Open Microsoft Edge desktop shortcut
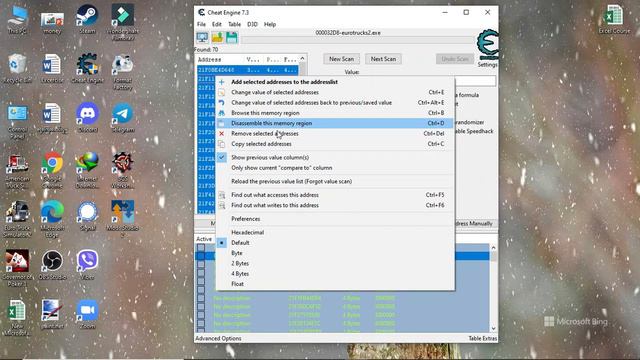The height and width of the screenshot is (360, 640). pyautogui.click(x=52, y=219)
